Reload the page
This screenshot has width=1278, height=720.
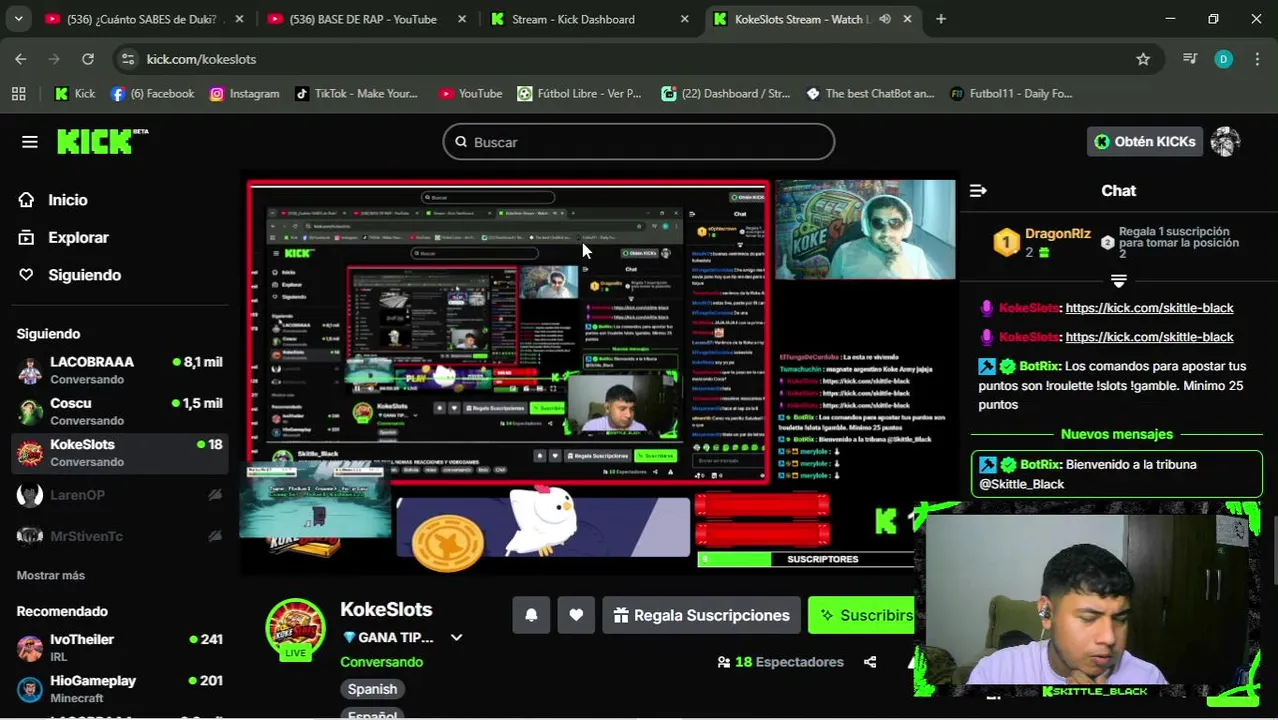[88, 59]
